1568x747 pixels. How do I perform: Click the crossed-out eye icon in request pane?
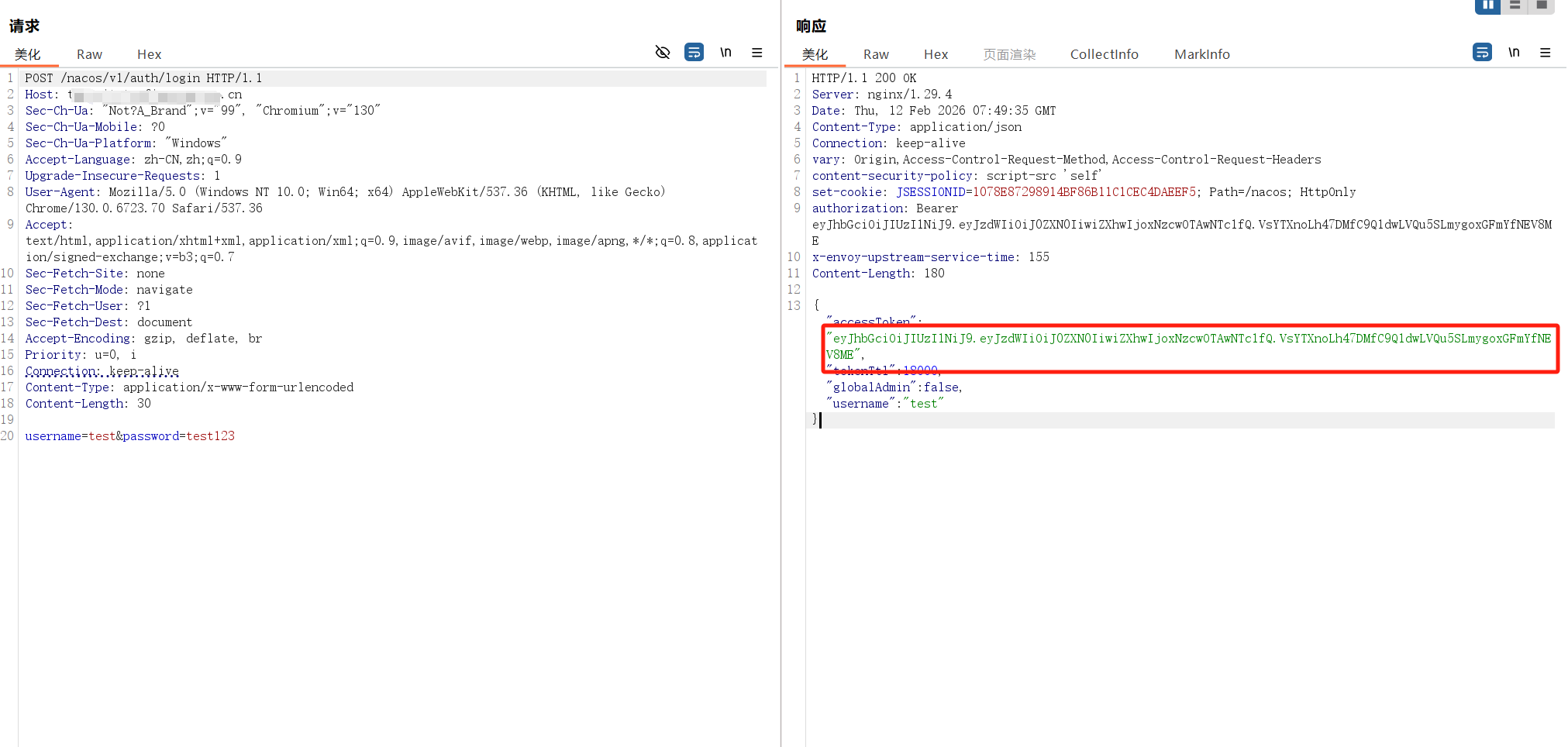[662, 53]
